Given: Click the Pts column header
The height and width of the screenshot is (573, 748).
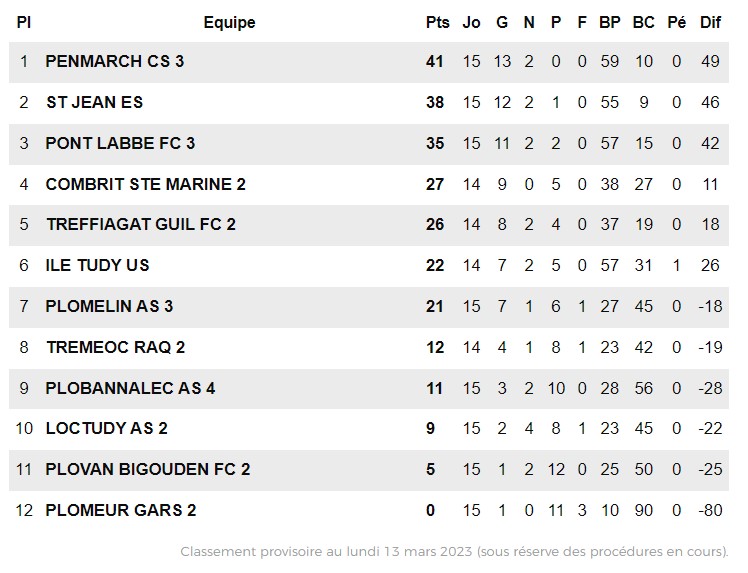Looking at the screenshot, I should click(437, 22).
